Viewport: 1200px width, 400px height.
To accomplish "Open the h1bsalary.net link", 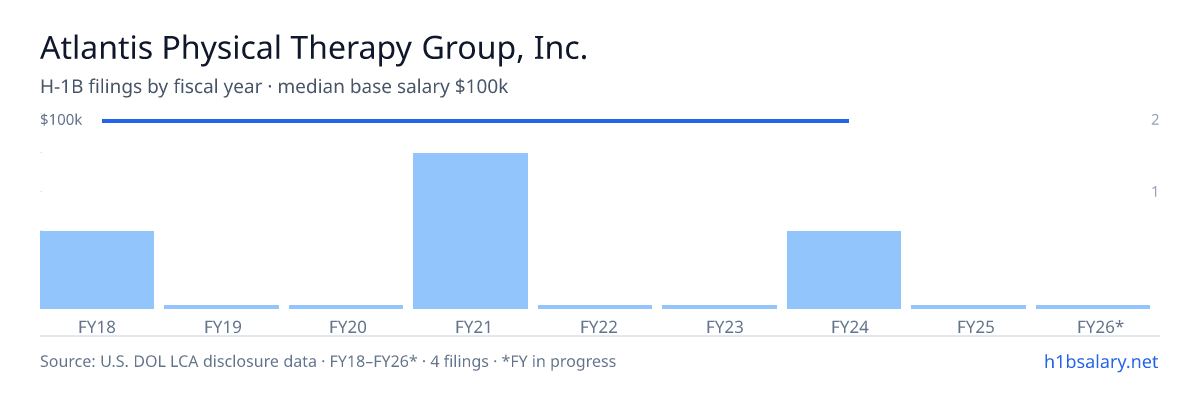I will [x=1101, y=361].
